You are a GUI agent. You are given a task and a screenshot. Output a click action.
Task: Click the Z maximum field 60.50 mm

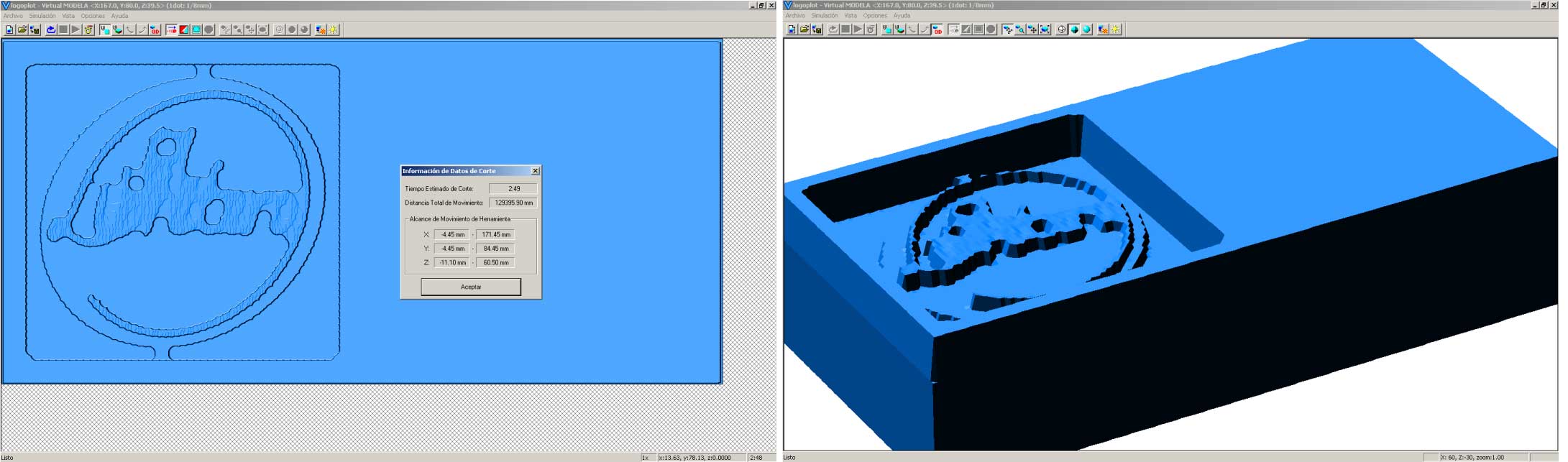pos(495,262)
